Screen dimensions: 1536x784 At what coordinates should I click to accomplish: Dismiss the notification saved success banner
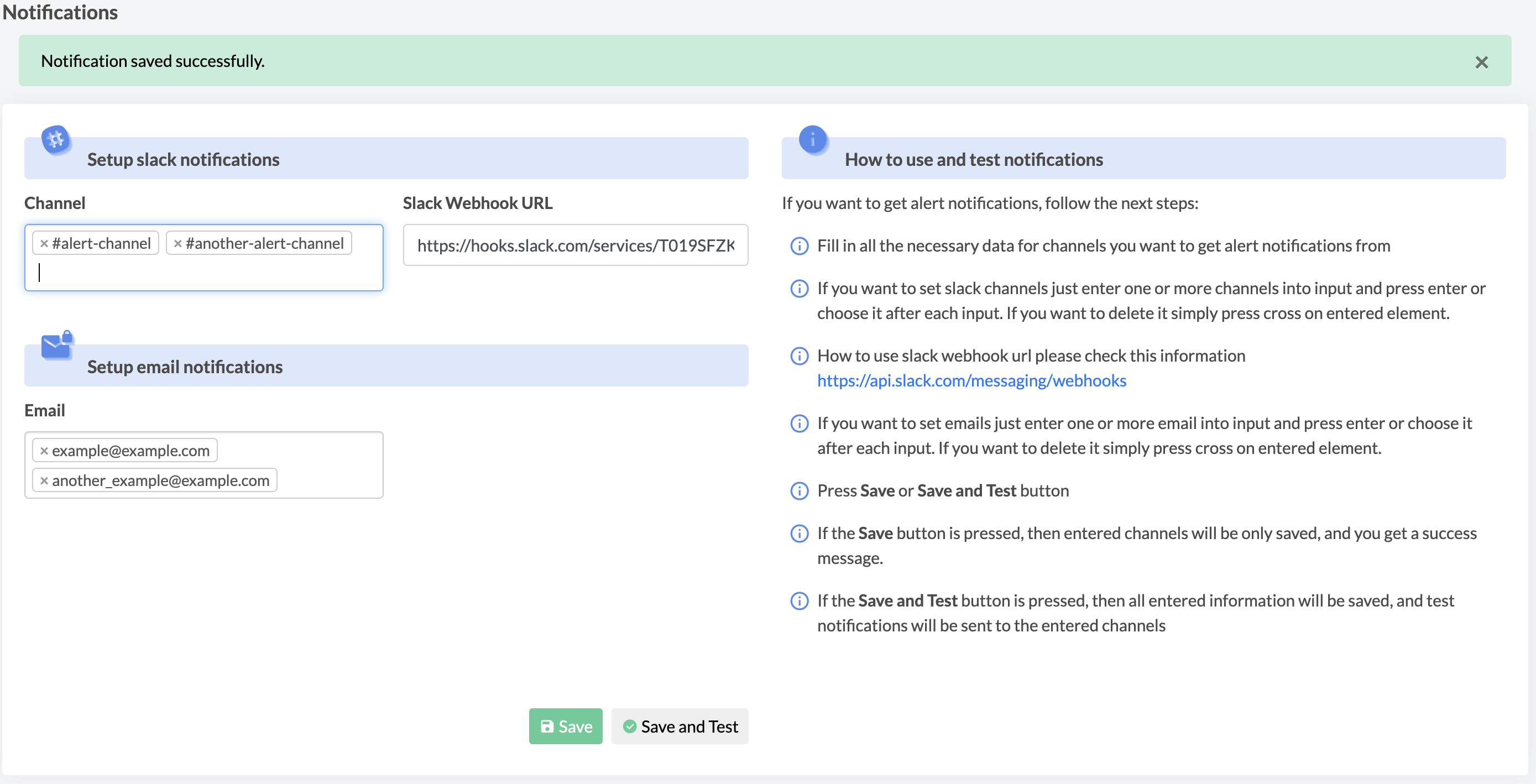(1481, 62)
